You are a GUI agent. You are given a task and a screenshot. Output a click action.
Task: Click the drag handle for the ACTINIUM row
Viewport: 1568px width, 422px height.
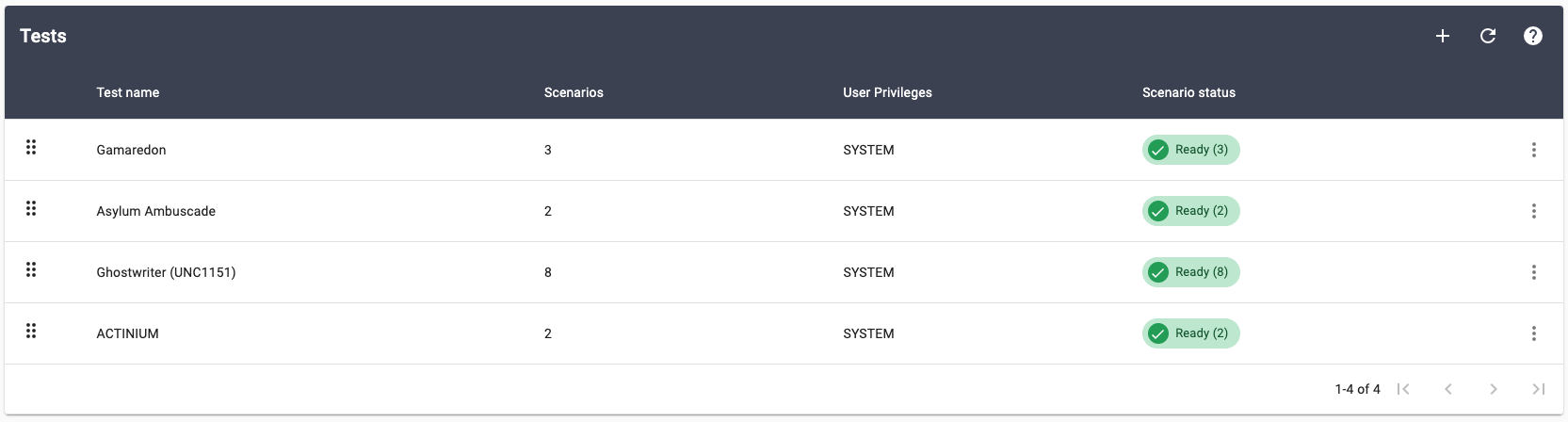[31, 332]
